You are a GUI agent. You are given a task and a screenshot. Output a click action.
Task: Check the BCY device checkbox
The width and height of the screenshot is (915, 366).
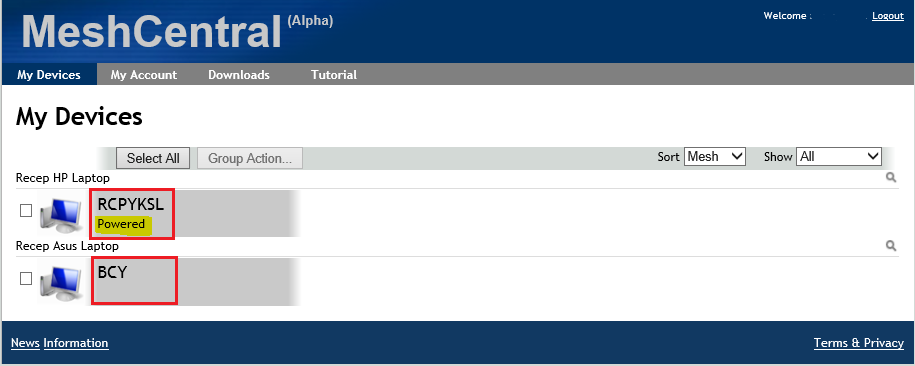point(26,278)
